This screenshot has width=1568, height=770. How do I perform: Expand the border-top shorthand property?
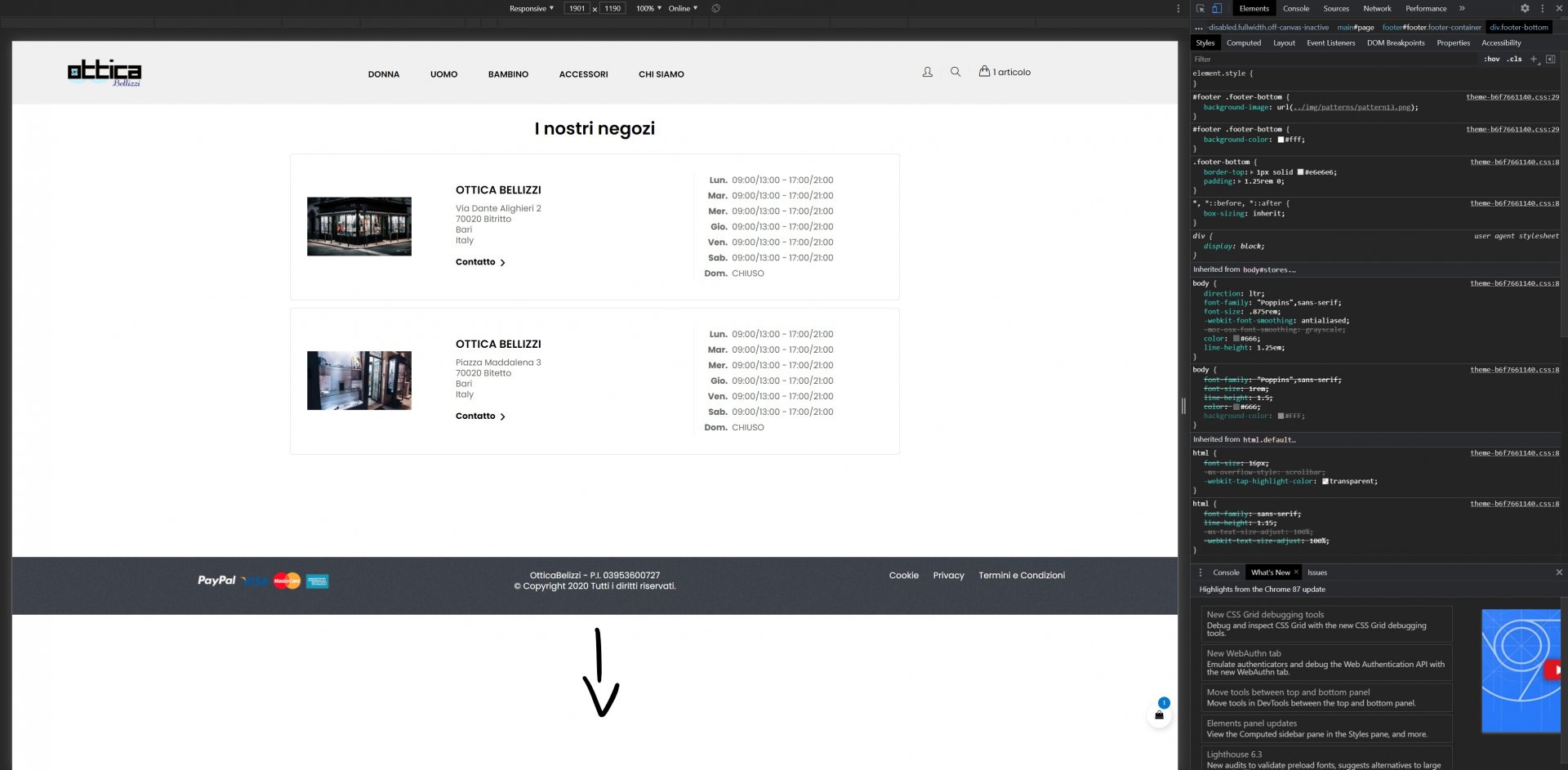point(1252,172)
